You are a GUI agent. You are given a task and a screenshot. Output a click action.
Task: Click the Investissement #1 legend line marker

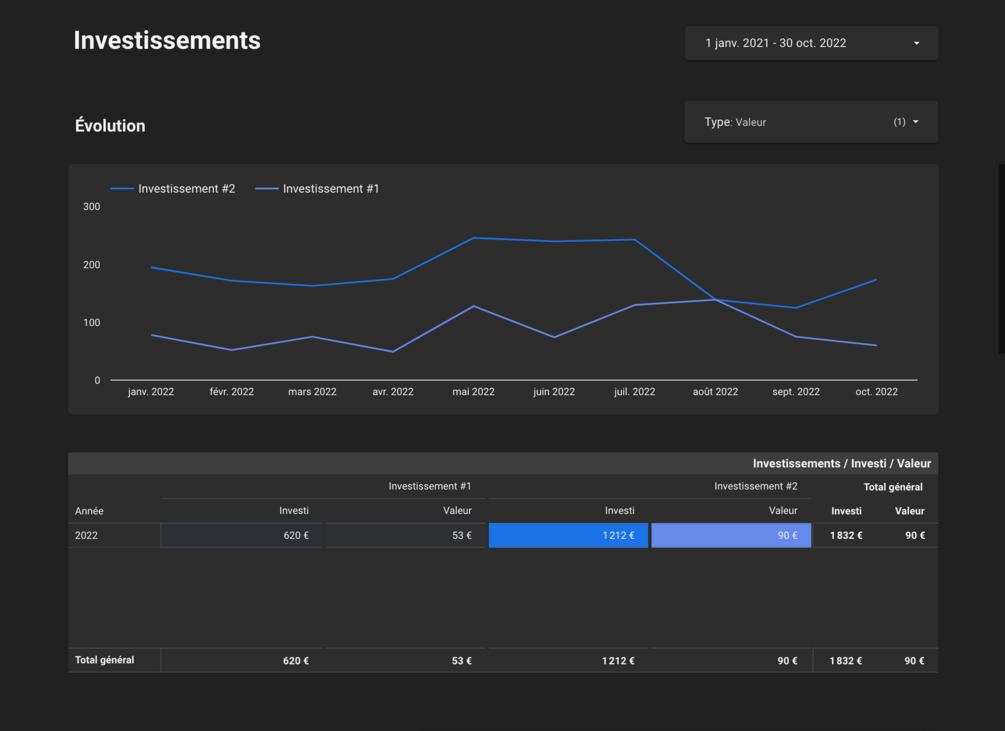pyautogui.click(x=267, y=188)
